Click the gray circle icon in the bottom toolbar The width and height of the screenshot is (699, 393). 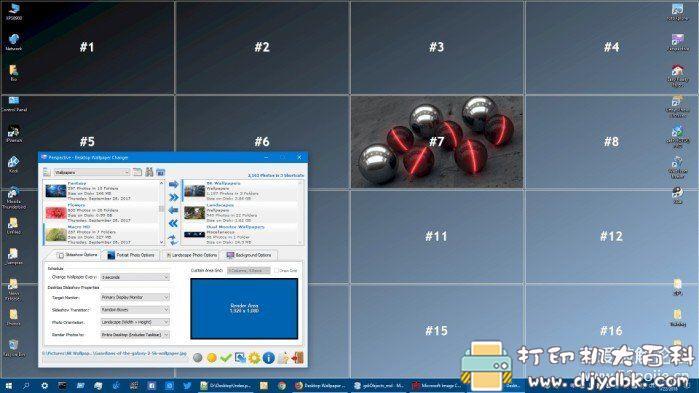click(x=197, y=358)
